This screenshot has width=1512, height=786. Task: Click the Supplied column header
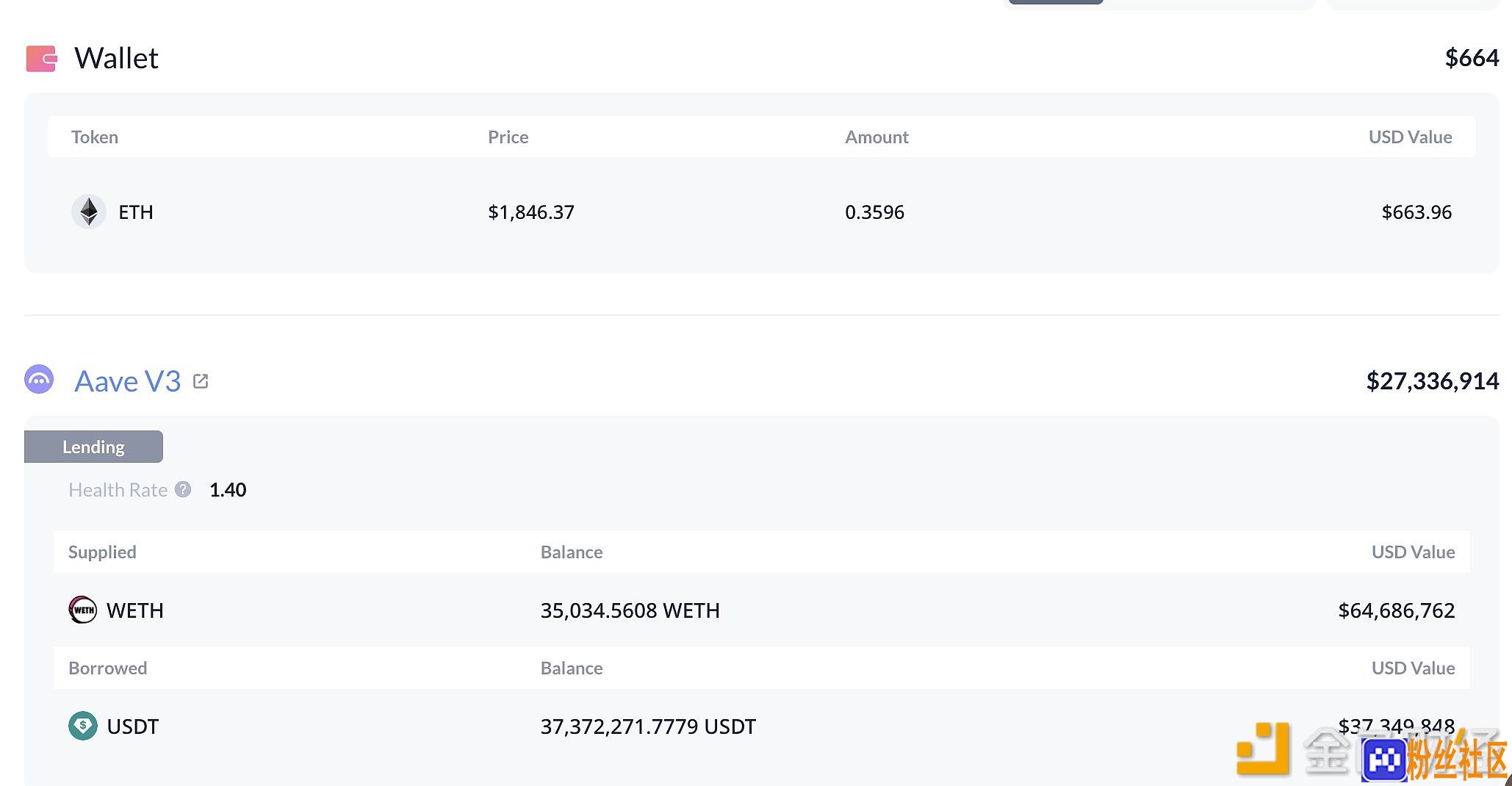(102, 552)
